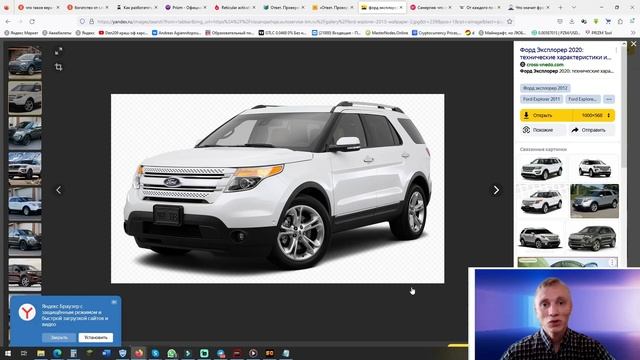Select the highlighted white Explorer thumbnail in strip

click(25, 98)
